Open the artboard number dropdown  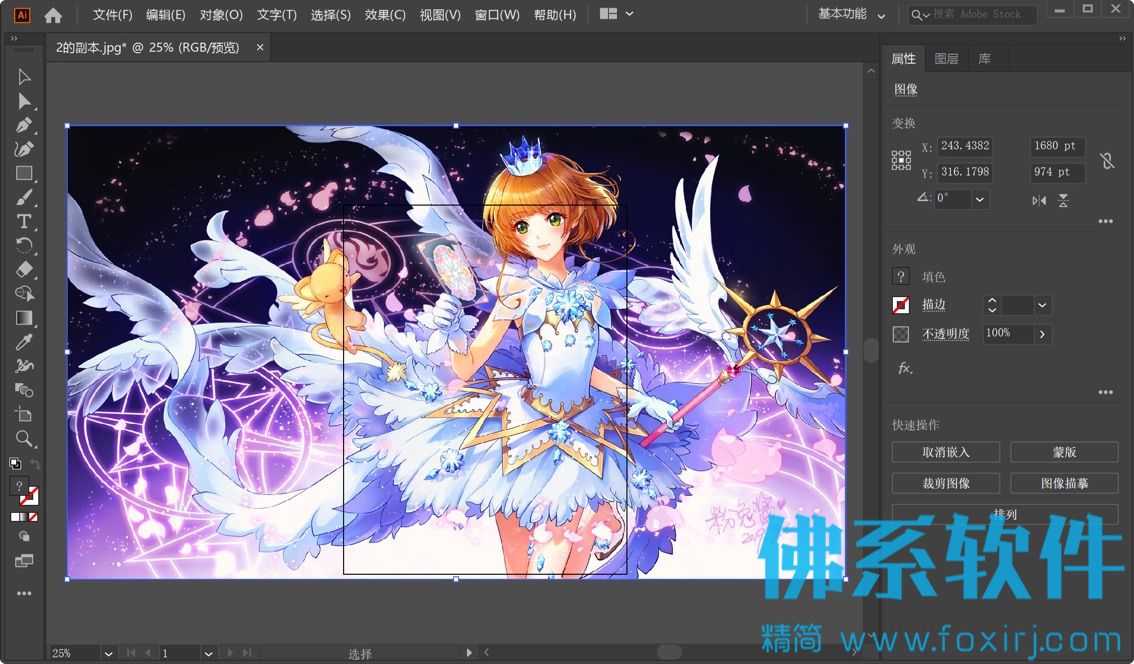click(x=208, y=653)
